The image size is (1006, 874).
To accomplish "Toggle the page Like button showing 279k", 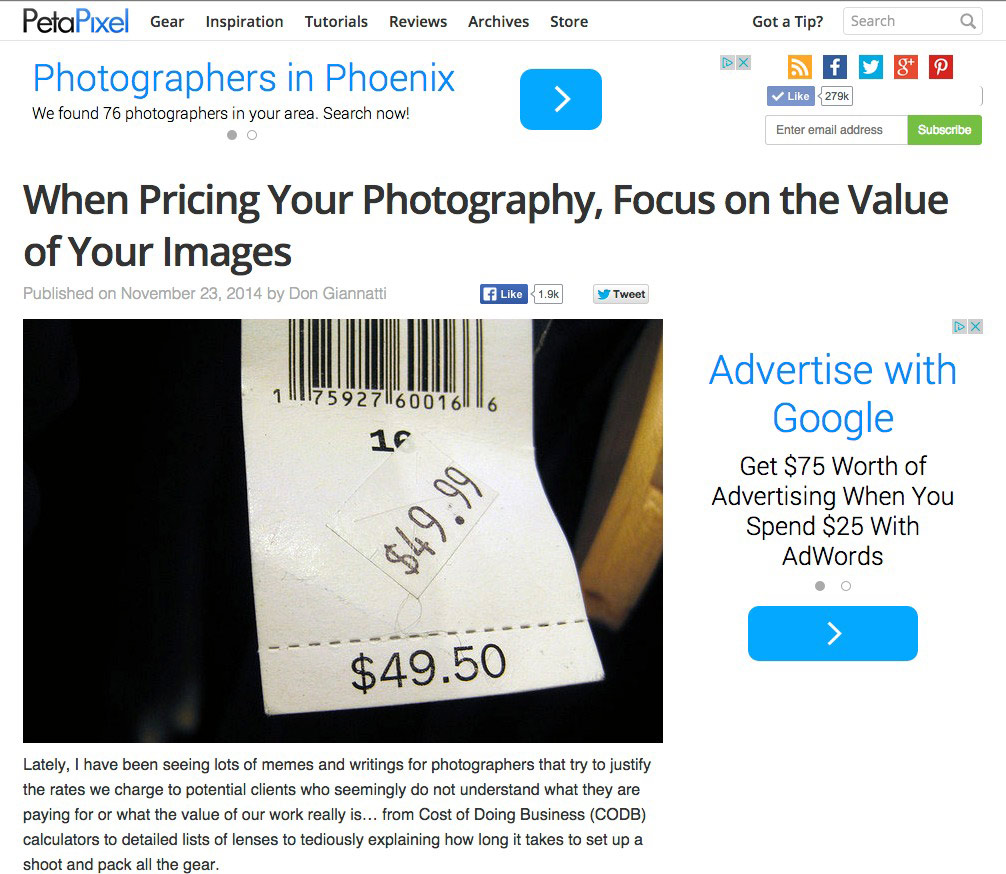I will tap(791, 96).
